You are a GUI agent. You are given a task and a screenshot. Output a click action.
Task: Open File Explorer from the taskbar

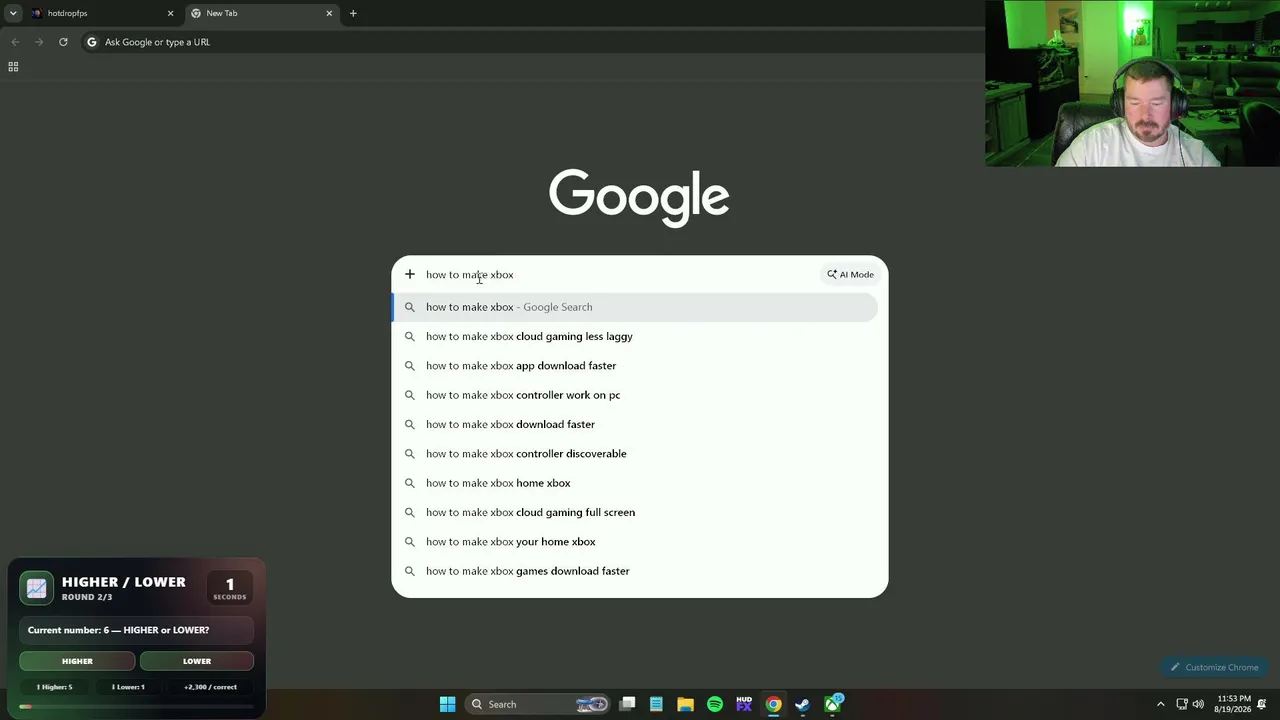685,704
